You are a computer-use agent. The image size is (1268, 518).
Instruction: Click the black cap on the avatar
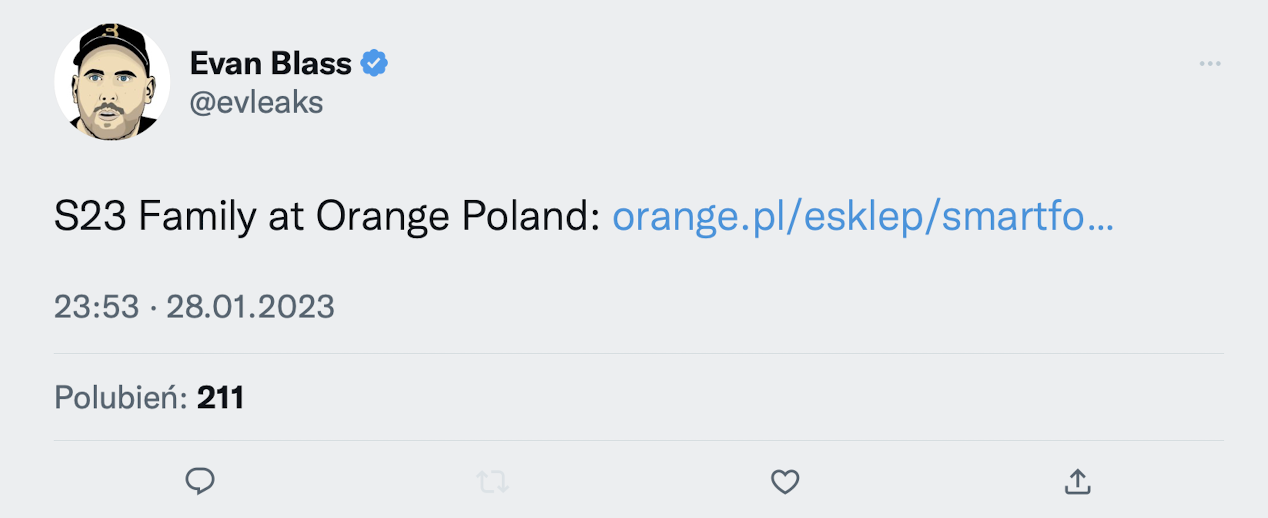[x=111, y=41]
